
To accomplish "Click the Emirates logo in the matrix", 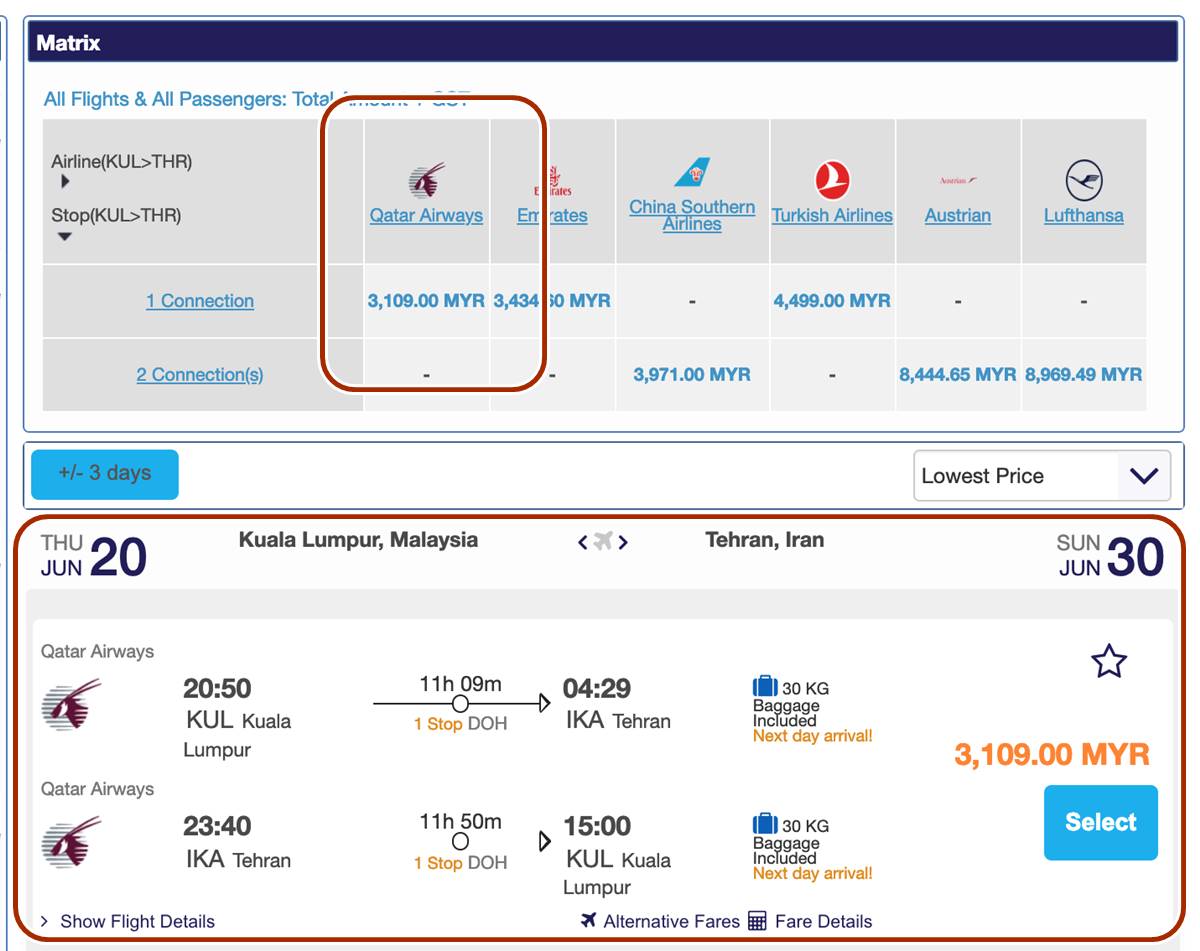I will coord(553,181).
